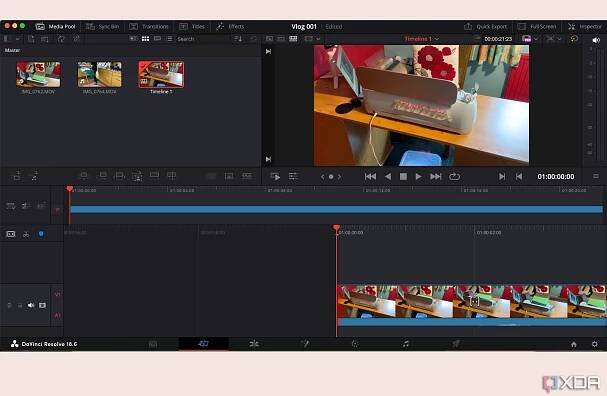607x396 pixels.
Task: Open the Media Pool panel
Action: (55, 27)
